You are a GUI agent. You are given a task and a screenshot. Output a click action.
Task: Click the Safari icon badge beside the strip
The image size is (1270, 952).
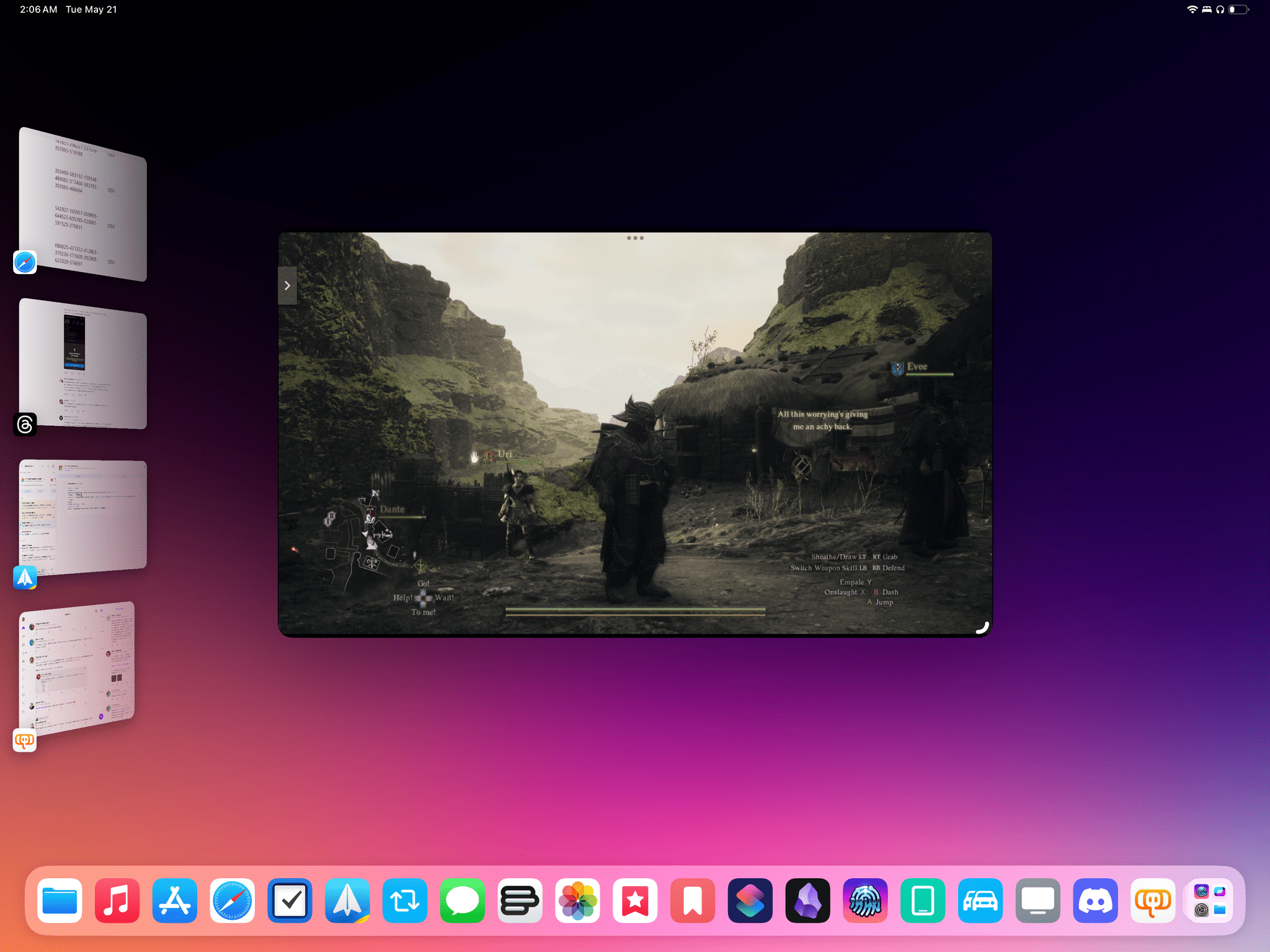(x=25, y=262)
